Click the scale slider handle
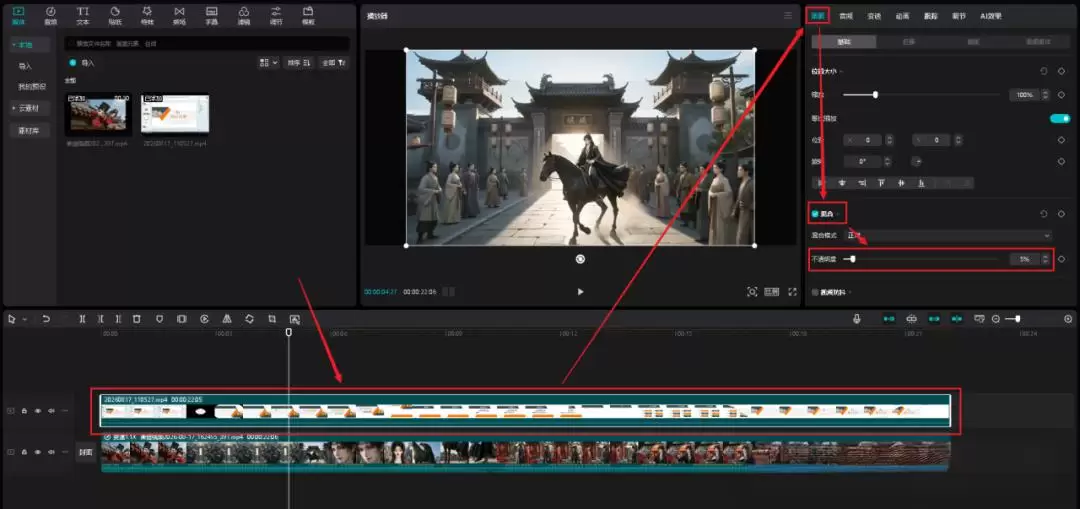Screen dimensions: 1080x509 (875, 94)
